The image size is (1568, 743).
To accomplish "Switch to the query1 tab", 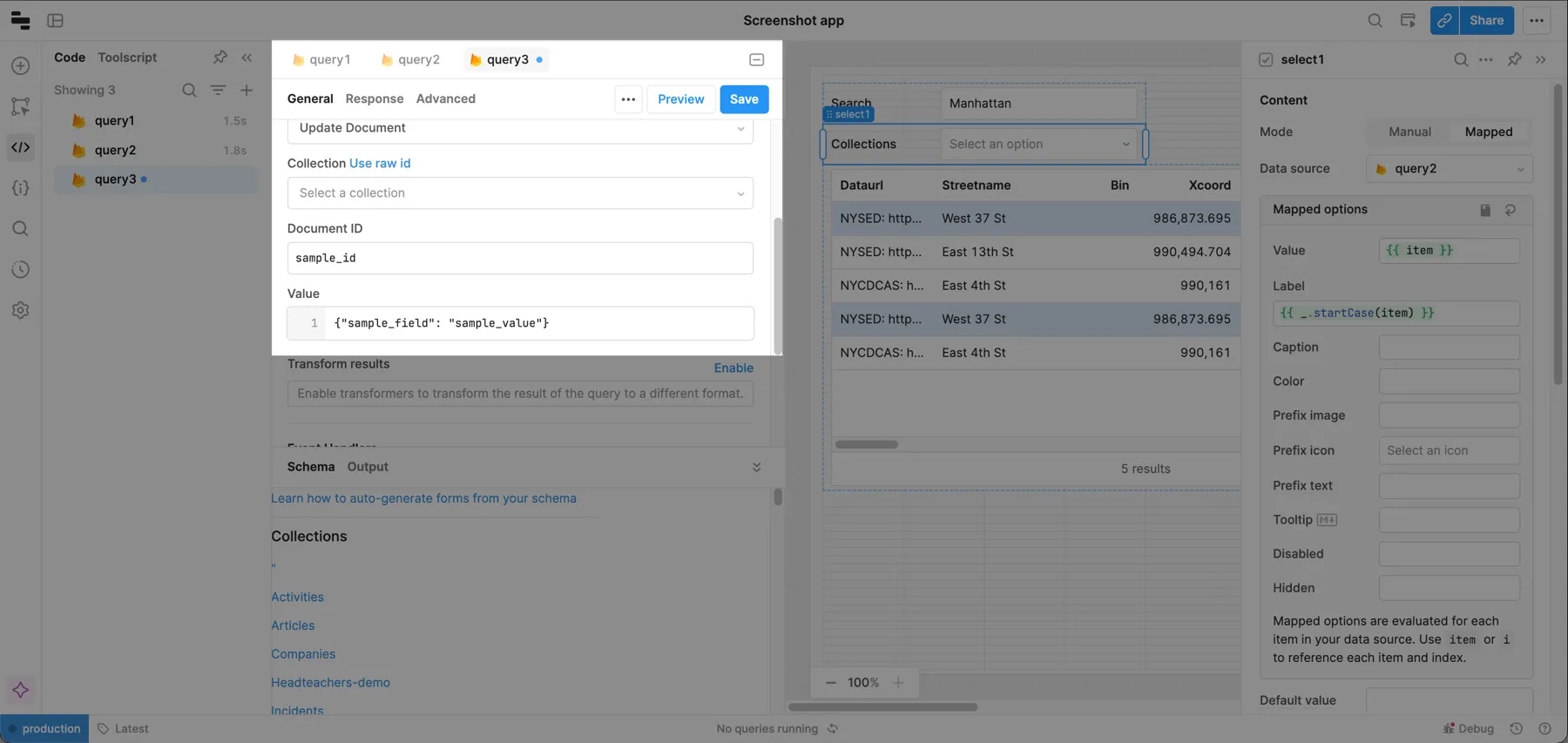I will (x=321, y=59).
